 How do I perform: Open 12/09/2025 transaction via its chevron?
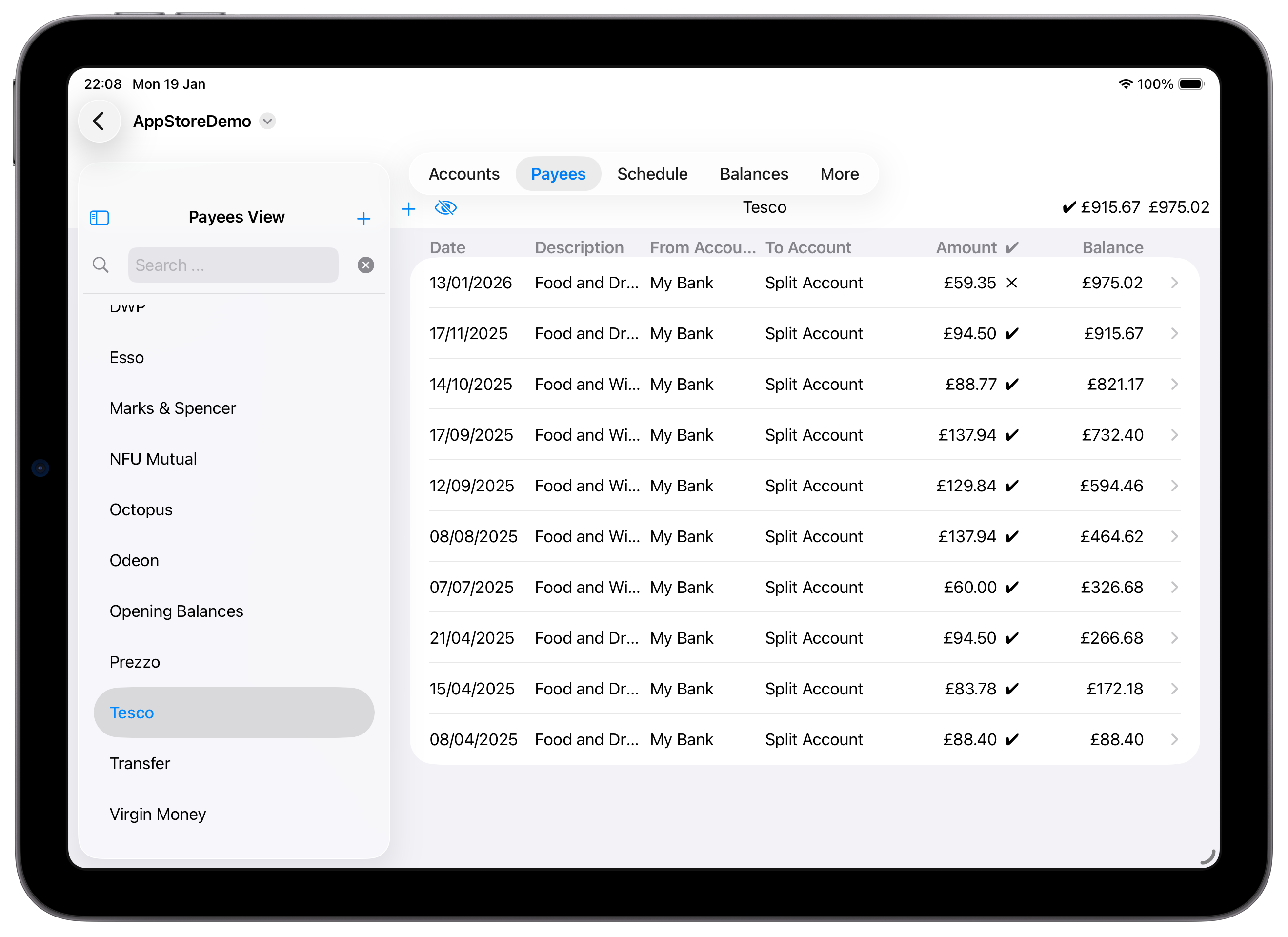coord(1174,486)
